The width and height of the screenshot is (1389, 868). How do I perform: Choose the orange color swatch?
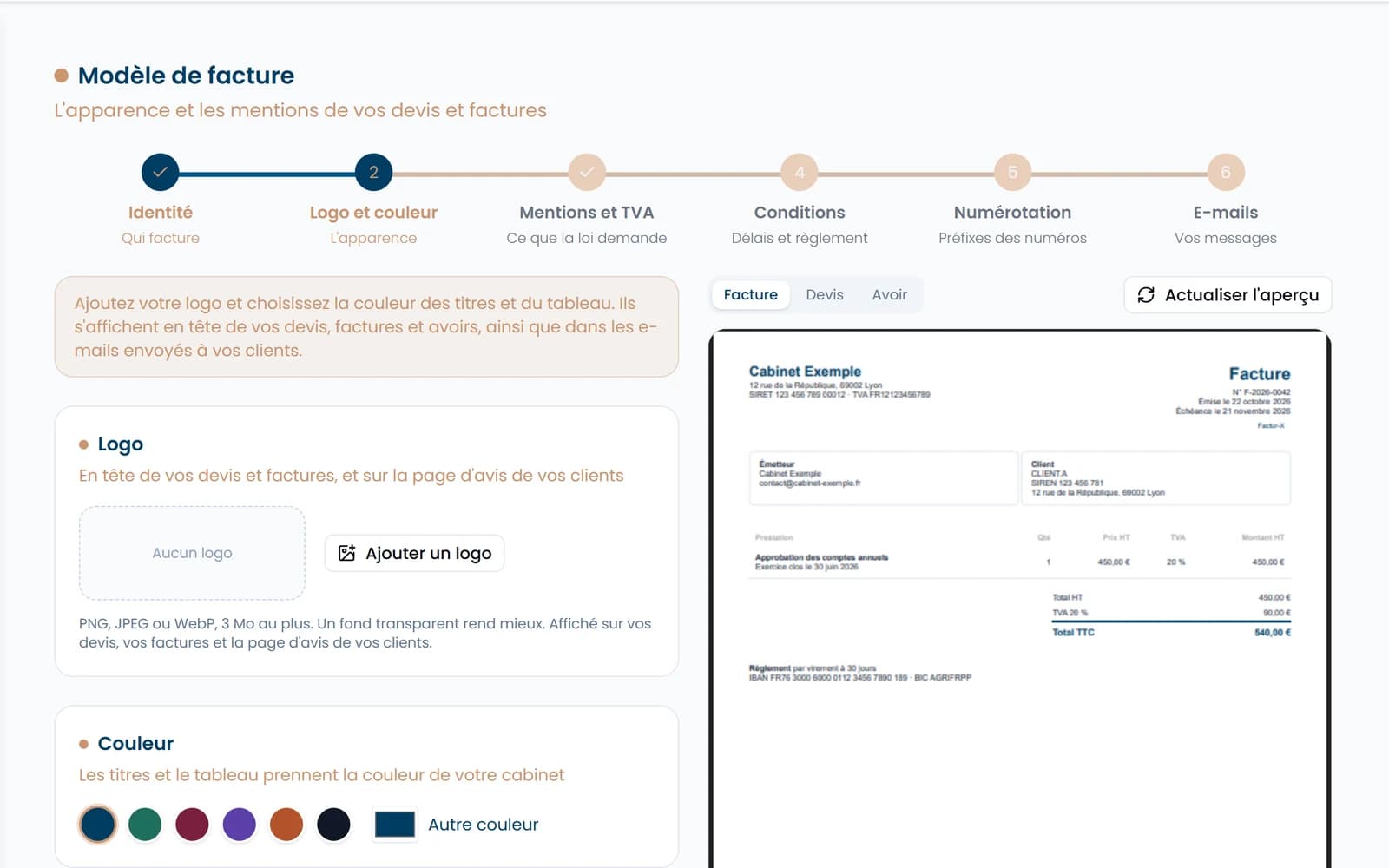tap(286, 824)
